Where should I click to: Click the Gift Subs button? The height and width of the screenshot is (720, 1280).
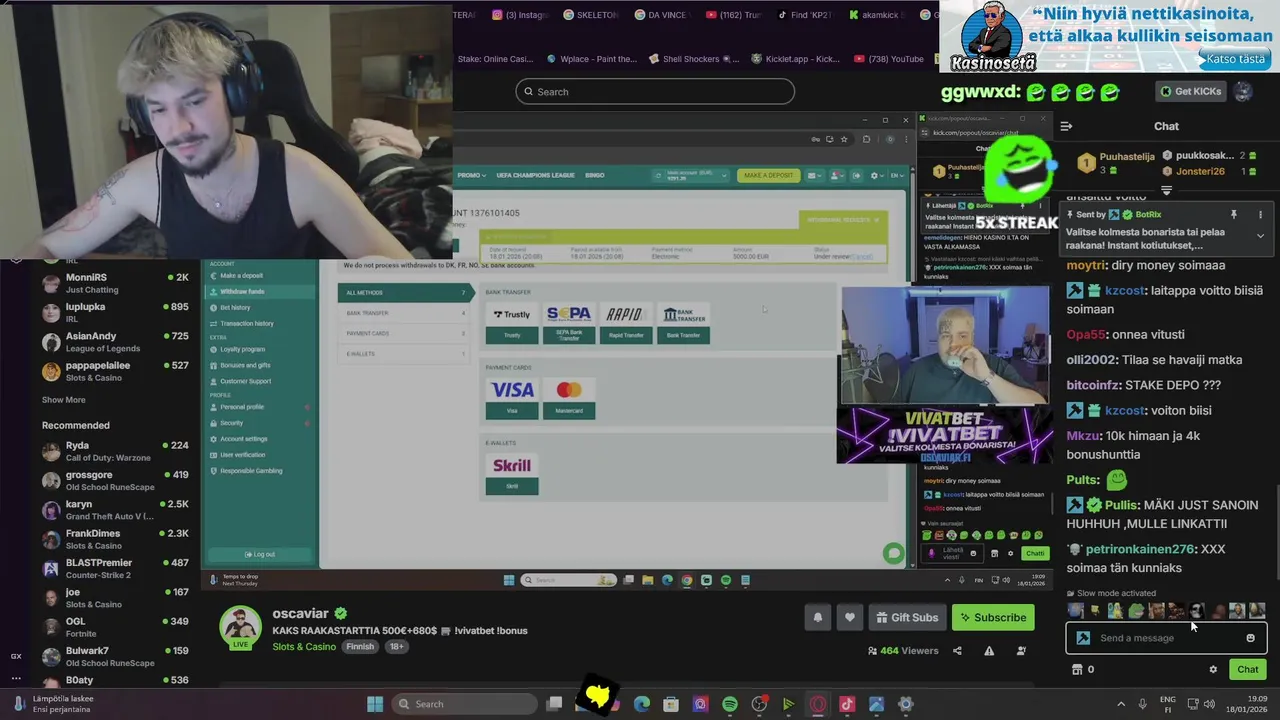pos(906,618)
